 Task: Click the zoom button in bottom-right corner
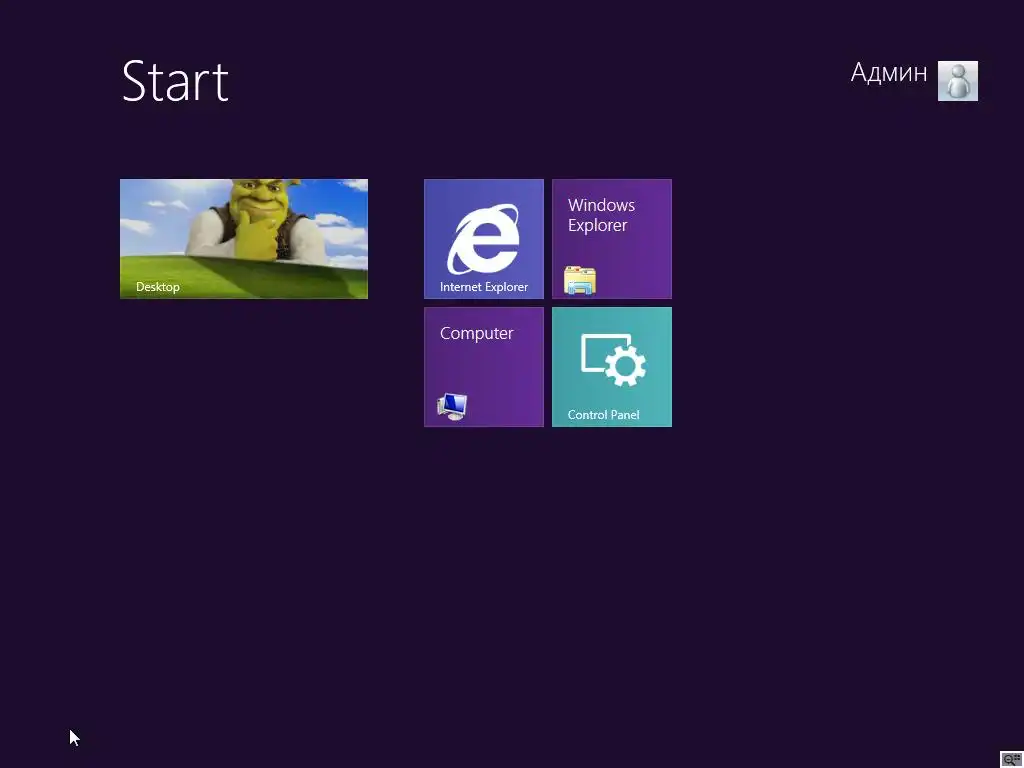pyautogui.click(x=1011, y=759)
